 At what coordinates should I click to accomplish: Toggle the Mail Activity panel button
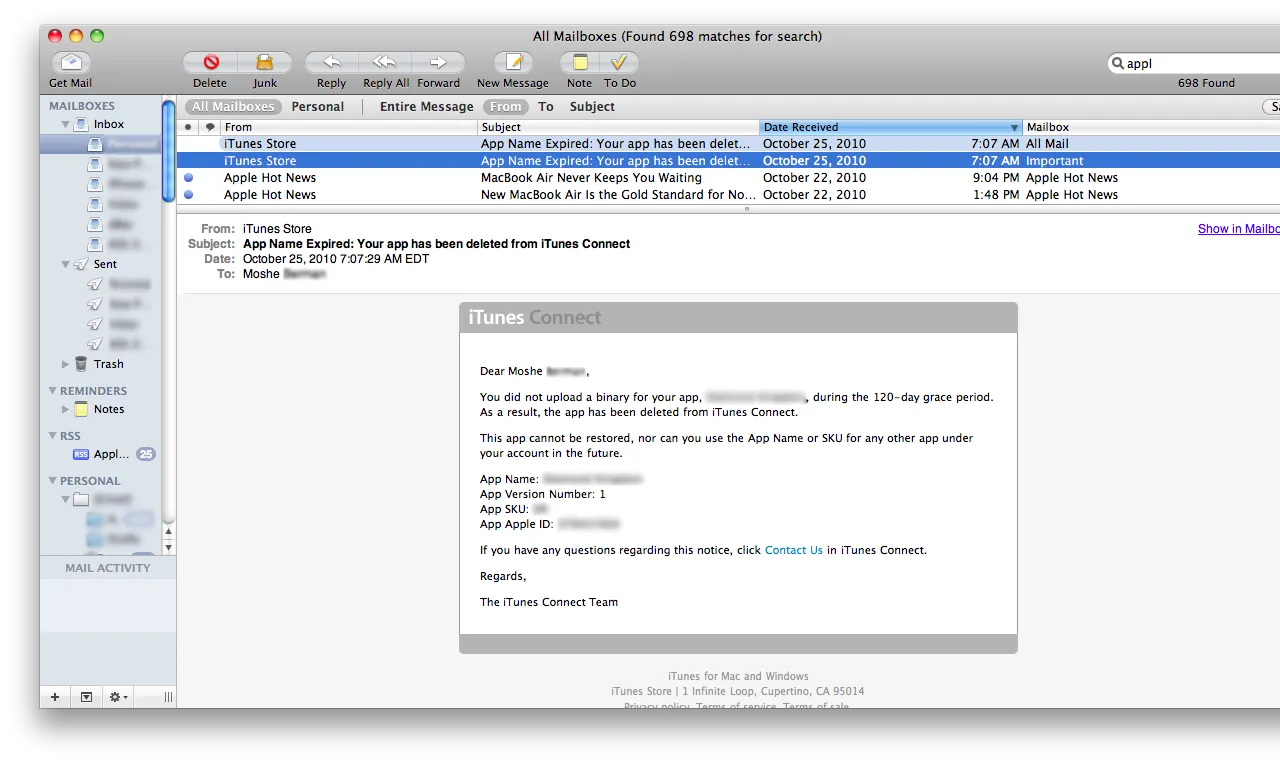86,697
